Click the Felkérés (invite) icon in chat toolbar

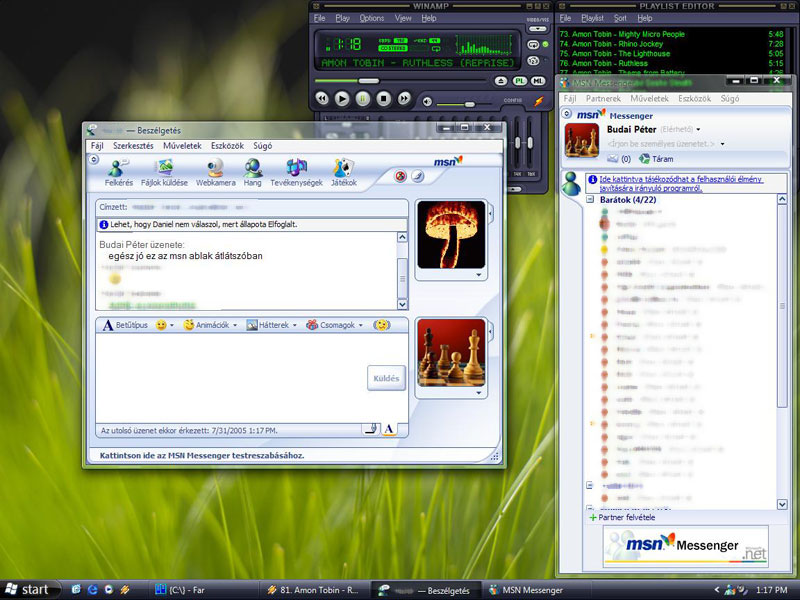point(118,172)
